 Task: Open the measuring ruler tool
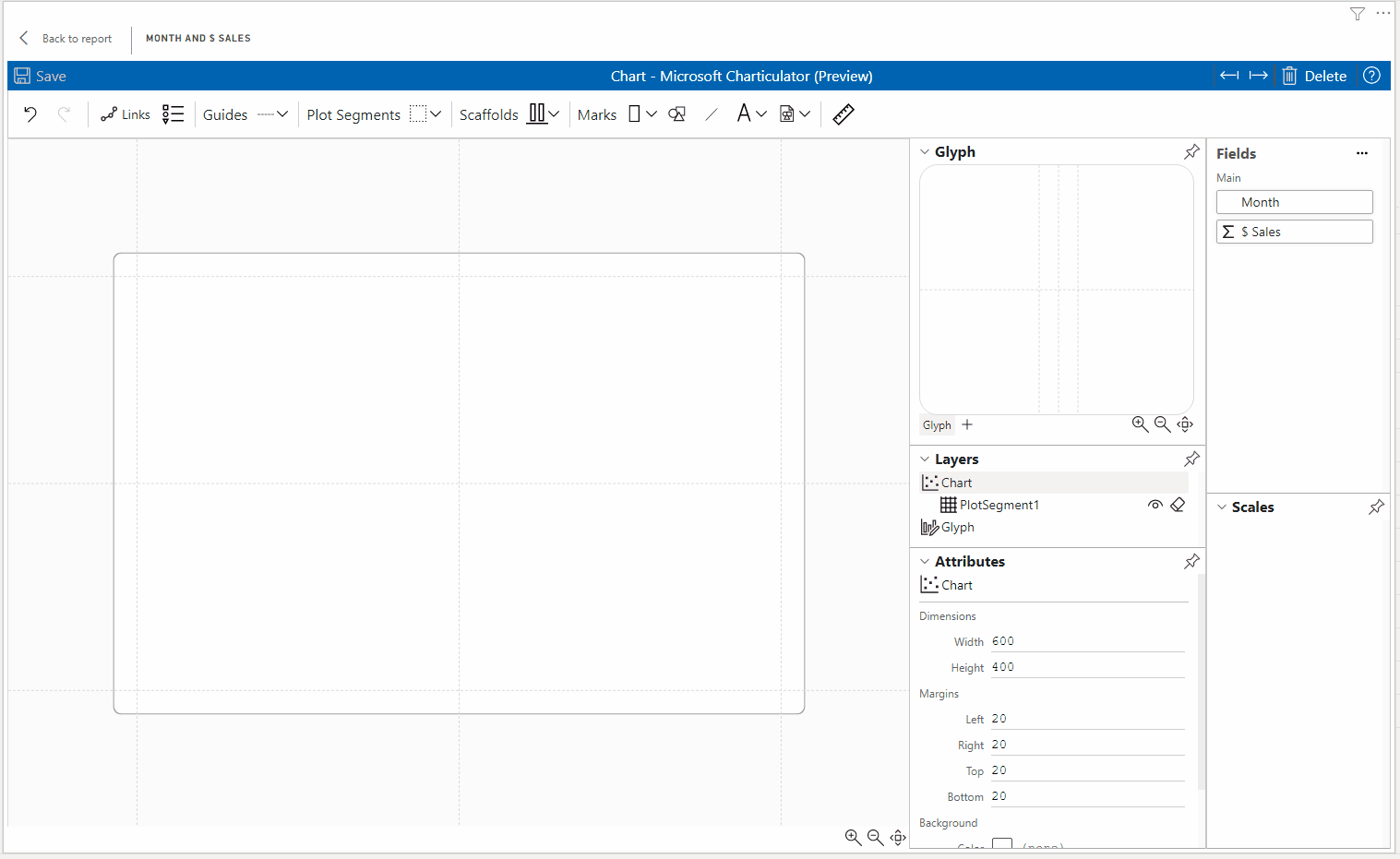point(843,113)
